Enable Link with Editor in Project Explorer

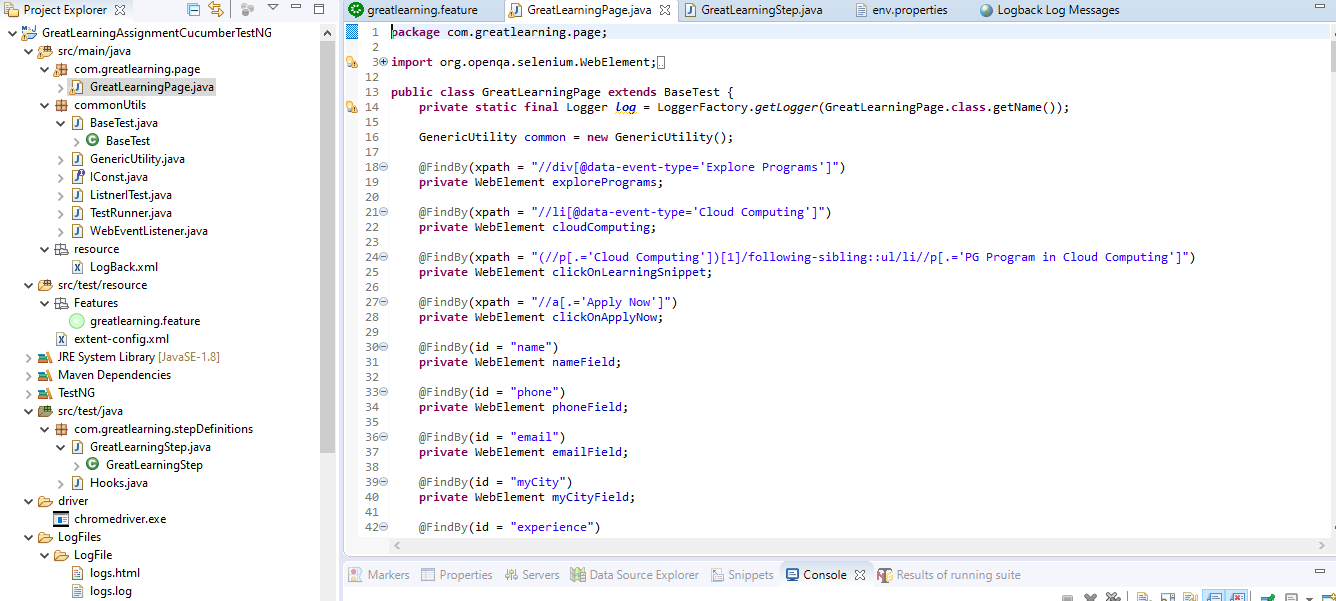click(x=217, y=10)
